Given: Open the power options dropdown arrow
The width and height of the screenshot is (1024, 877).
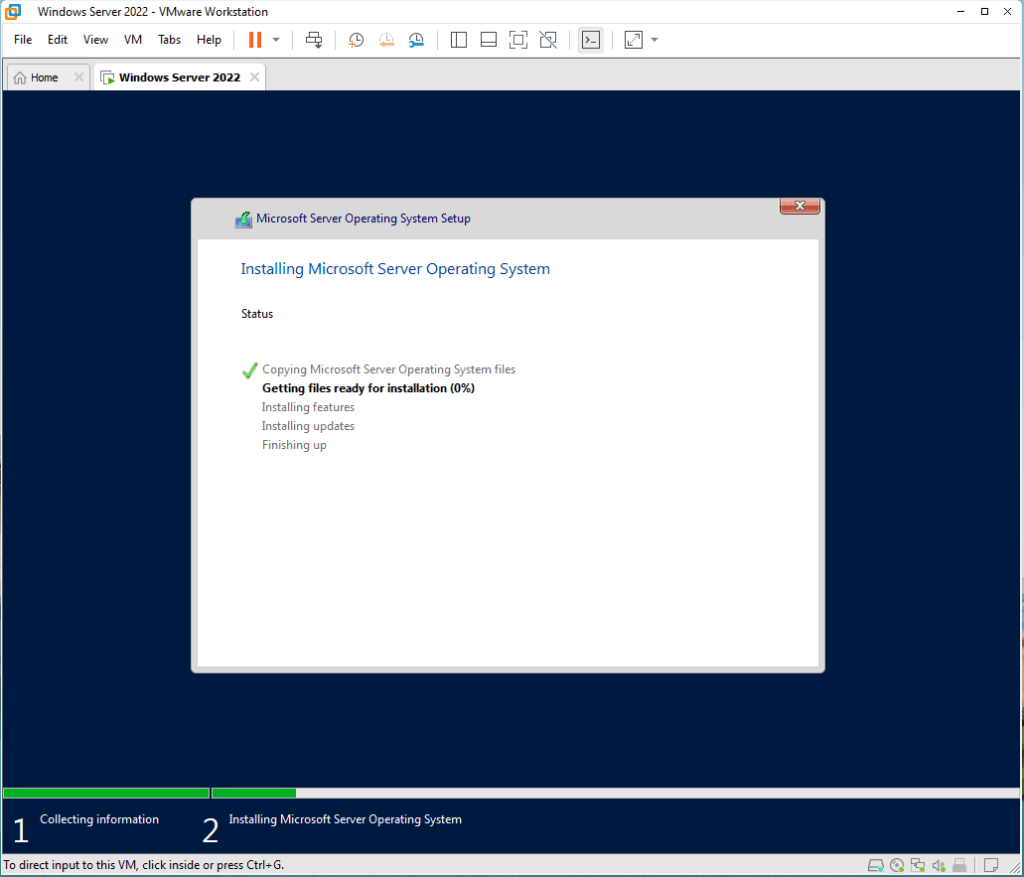Looking at the screenshot, I should coord(276,40).
